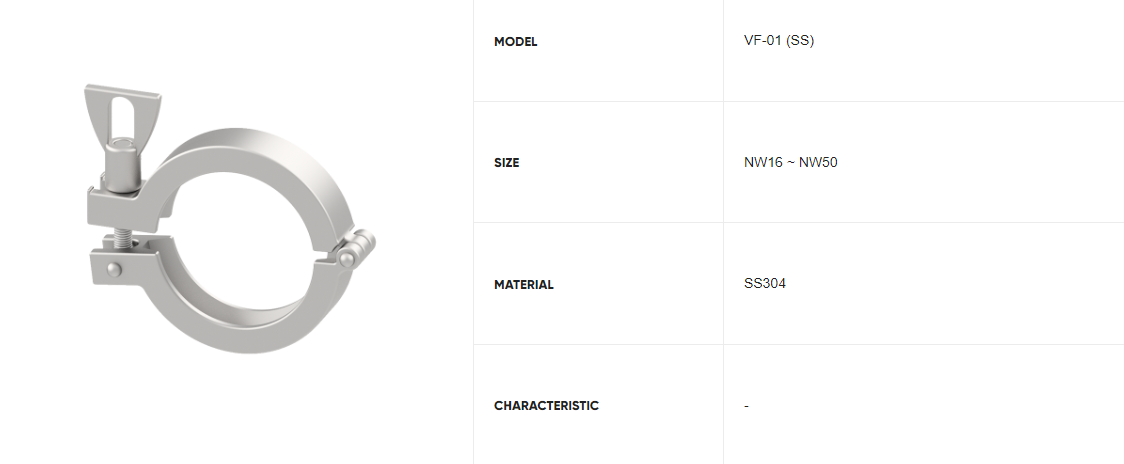Image resolution: width=1124 pixels, height=464 pixels.
Task: Select the SIZE label
Action: coord(507,163)
